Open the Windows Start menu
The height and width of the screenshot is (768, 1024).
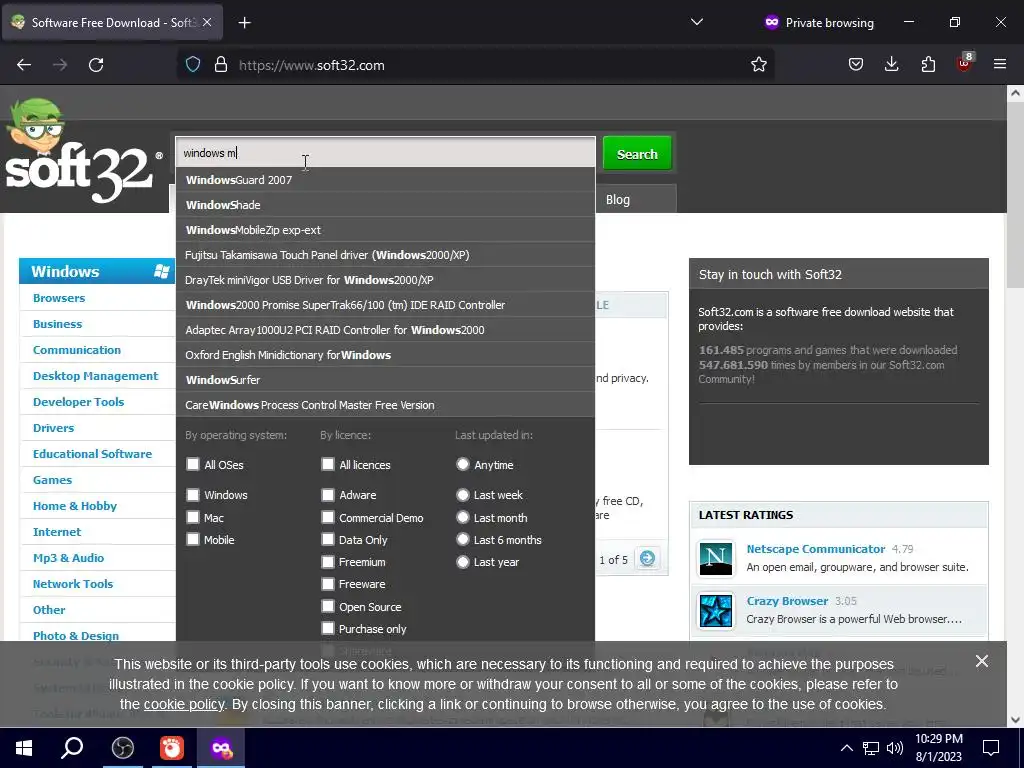click(x=24, y=748)
